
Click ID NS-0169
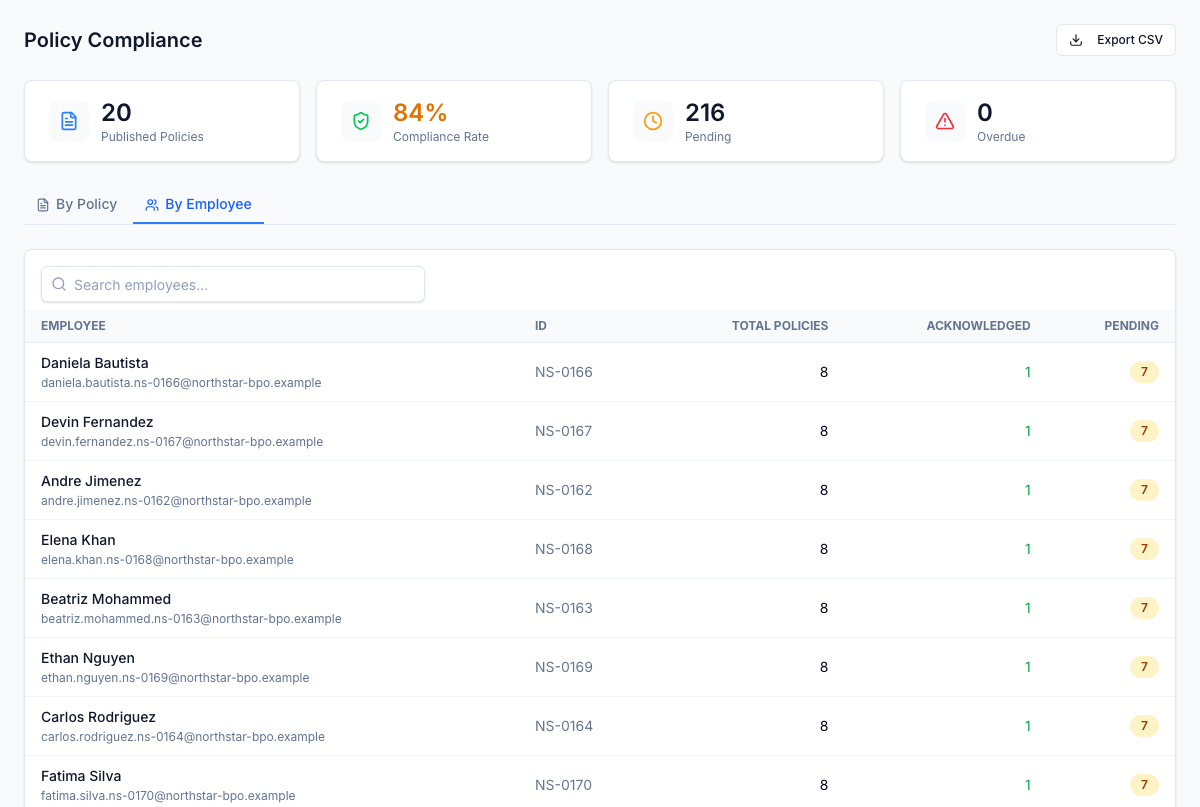coord(564,667)
